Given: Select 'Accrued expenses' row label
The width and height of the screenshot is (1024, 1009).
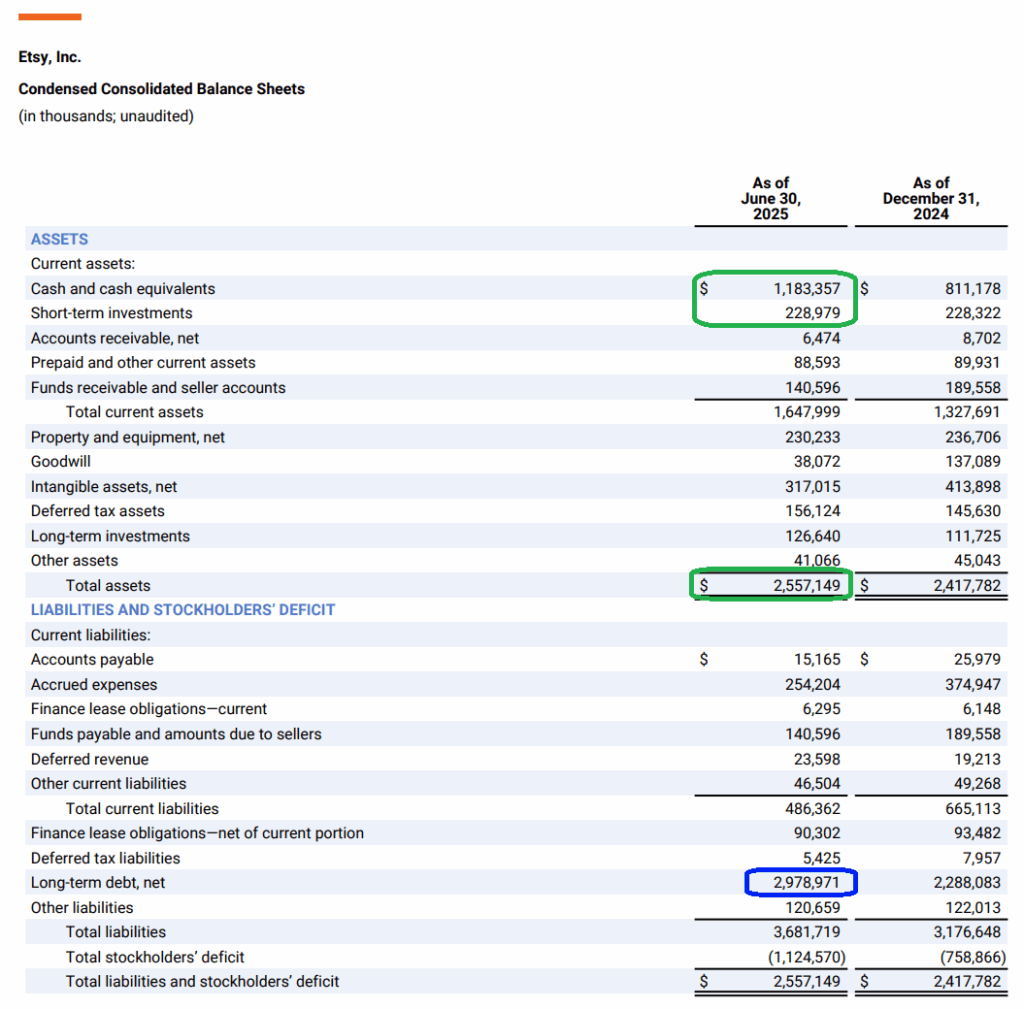Looking at the screenshot, I should 94,685.
